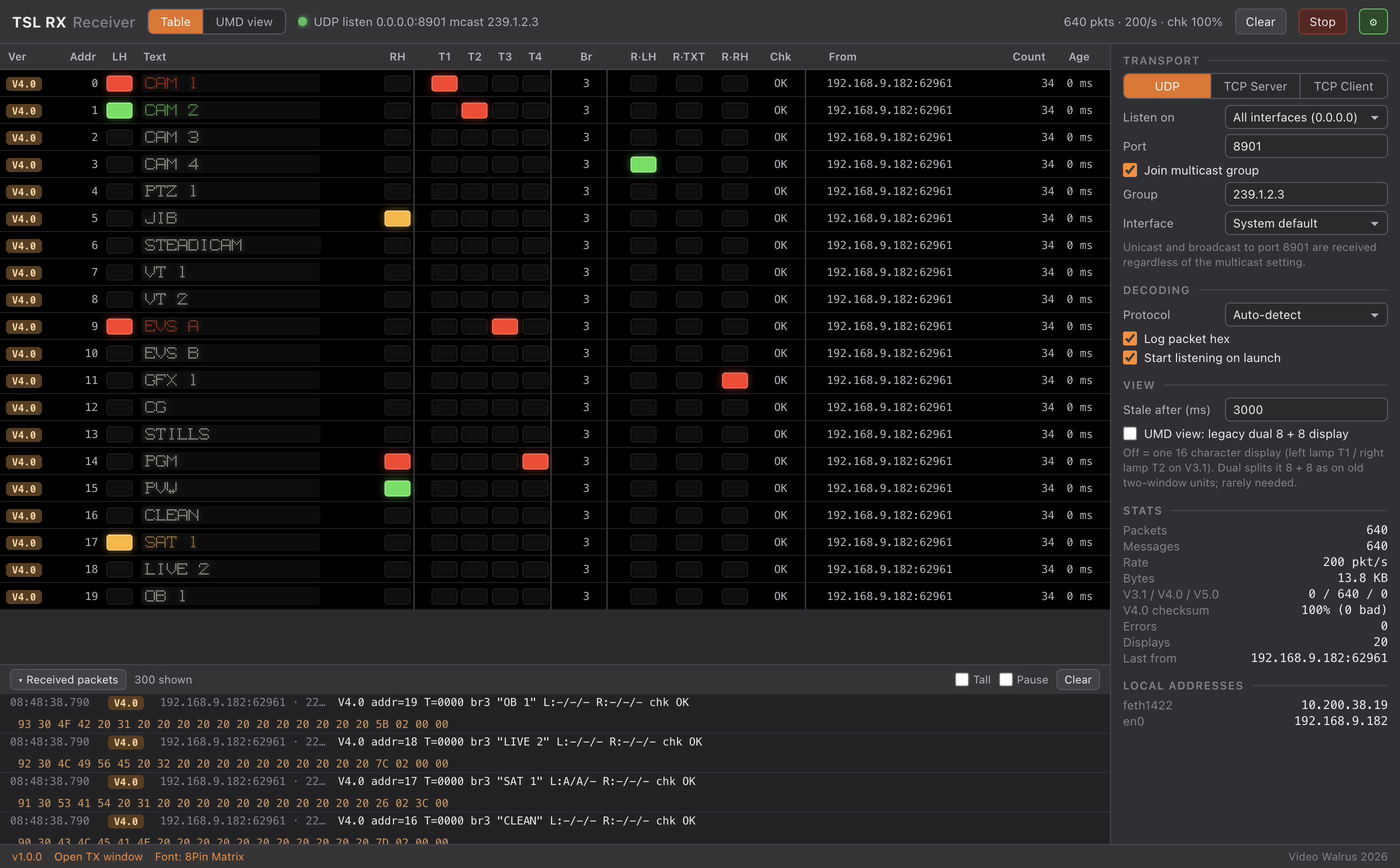The height and width of the screenshot is (868, 1400).
Task: Select TCP Server transport
Action: click(1255, 86)
